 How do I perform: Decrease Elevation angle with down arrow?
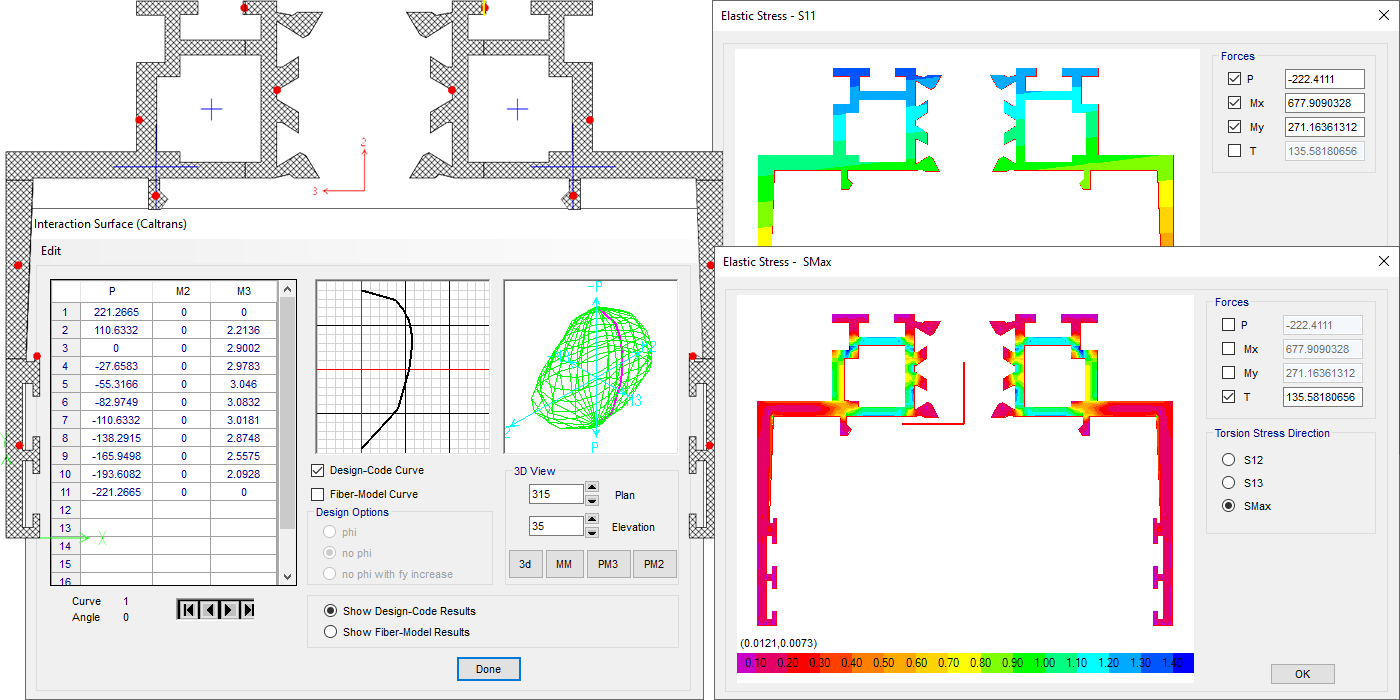(x=591, y=532)
